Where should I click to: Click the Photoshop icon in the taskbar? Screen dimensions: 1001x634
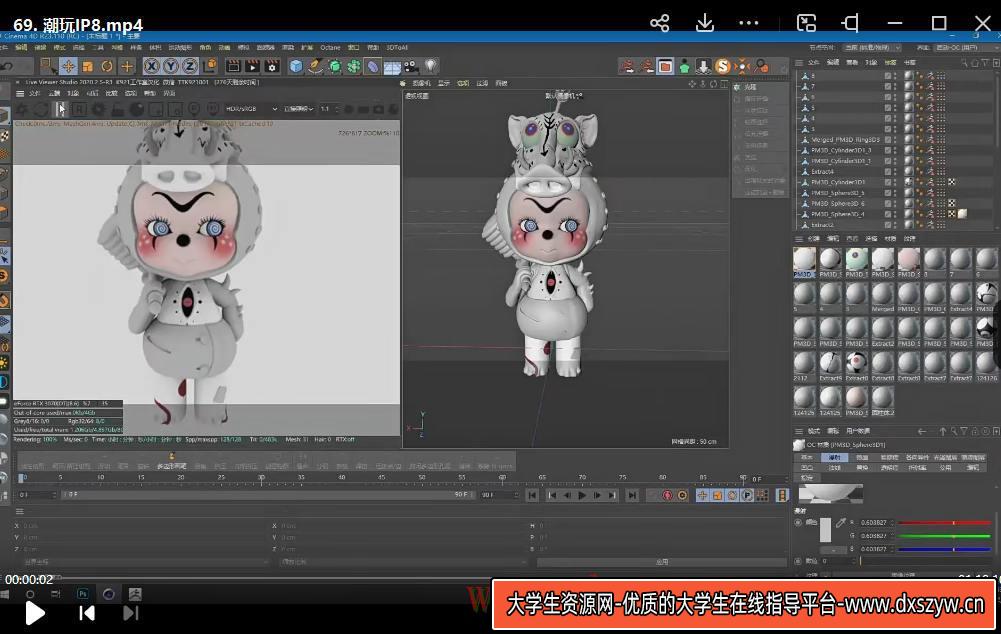click(83, 594)
